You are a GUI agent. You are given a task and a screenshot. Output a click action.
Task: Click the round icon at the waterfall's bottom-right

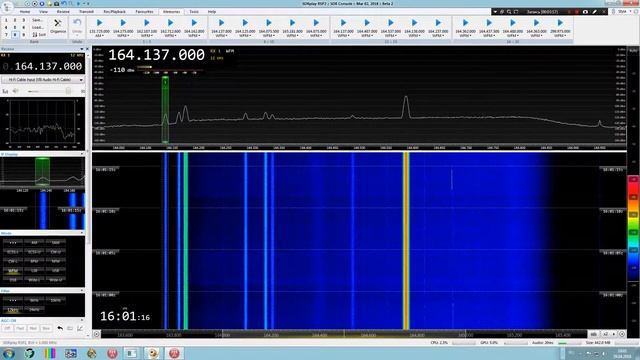tap(622, 334)
